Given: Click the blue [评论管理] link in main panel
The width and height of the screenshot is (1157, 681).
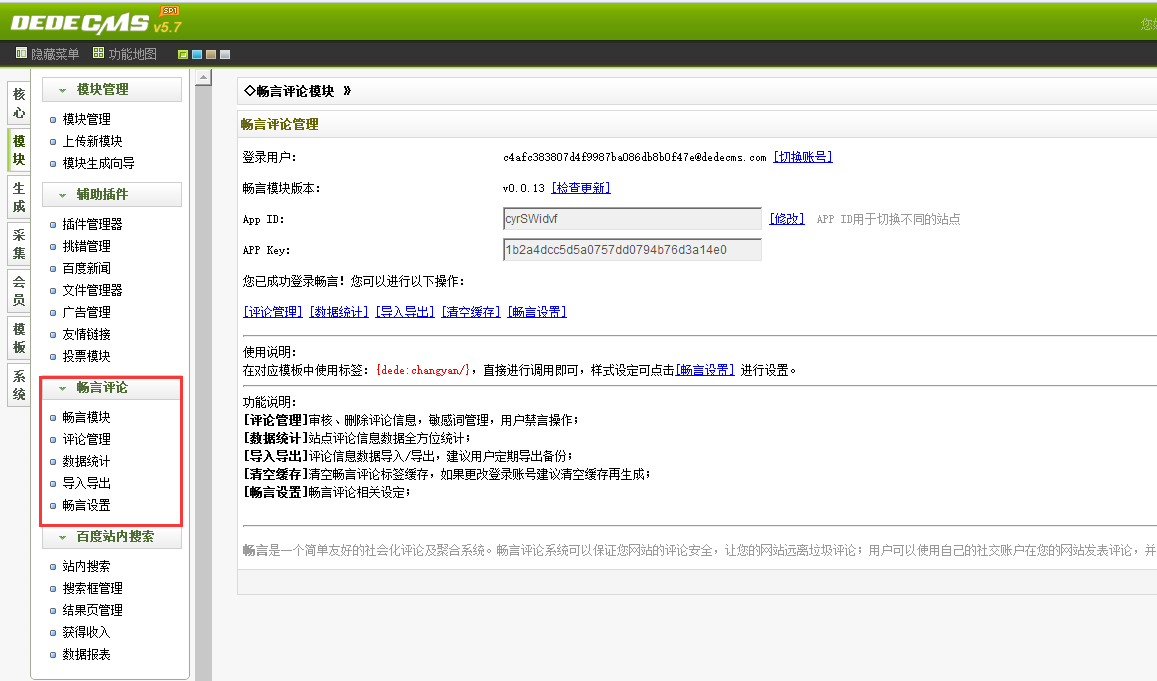Looking at the screenshot, I should (x=273, y=312).
